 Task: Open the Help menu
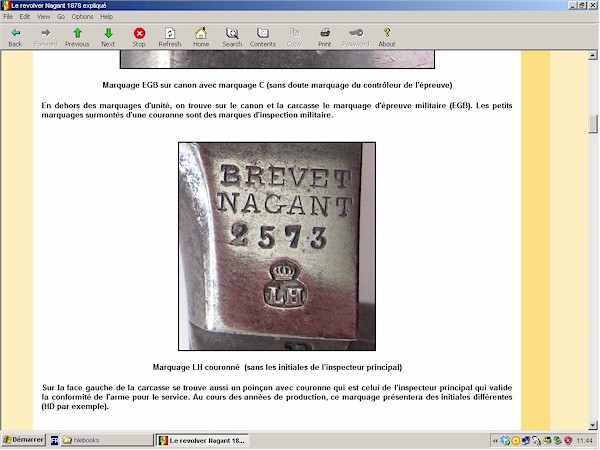(106, 16)
